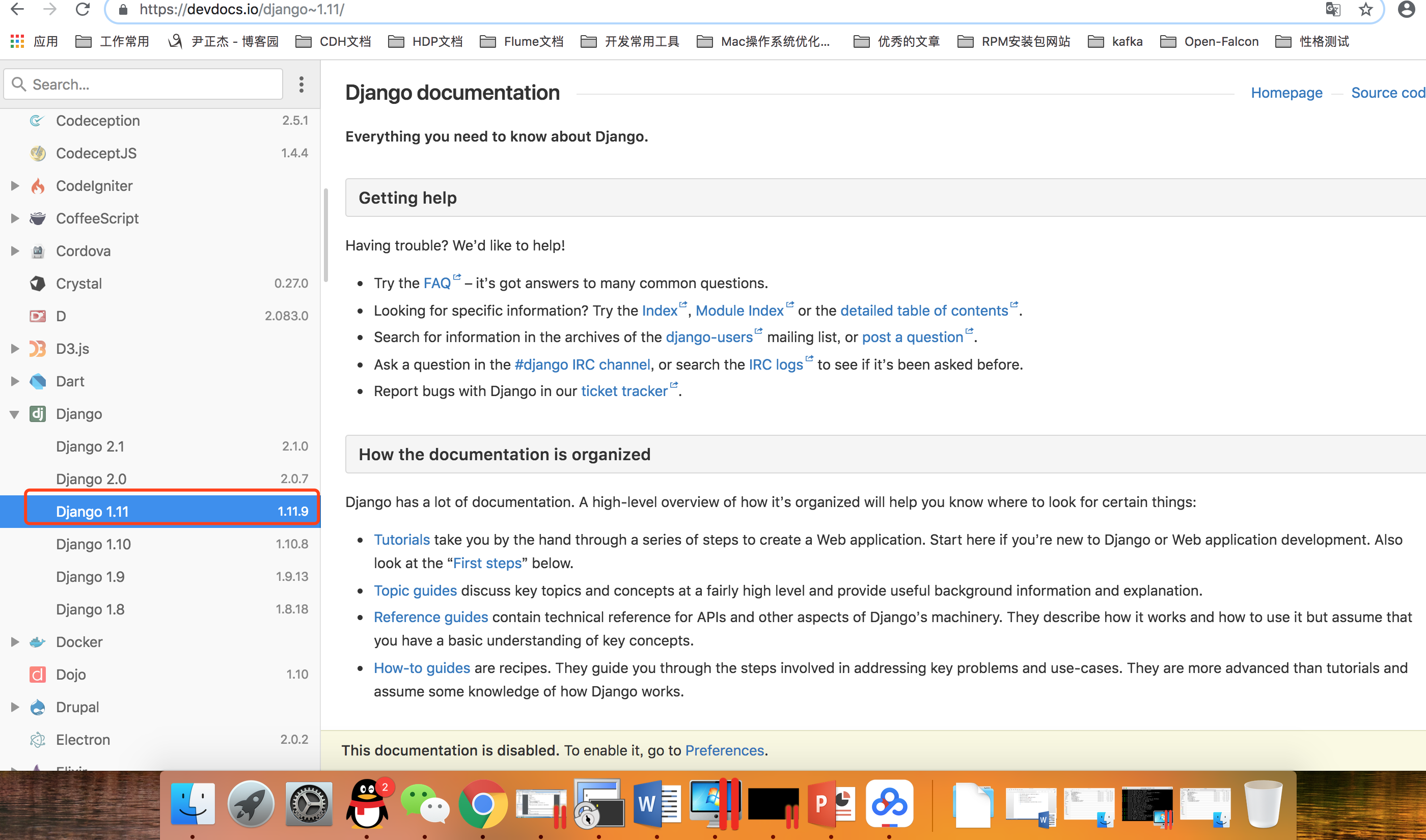The image size is (1426, 840).
Task: Click the CodeceptJS logo icon
Action: pos(37,153)
